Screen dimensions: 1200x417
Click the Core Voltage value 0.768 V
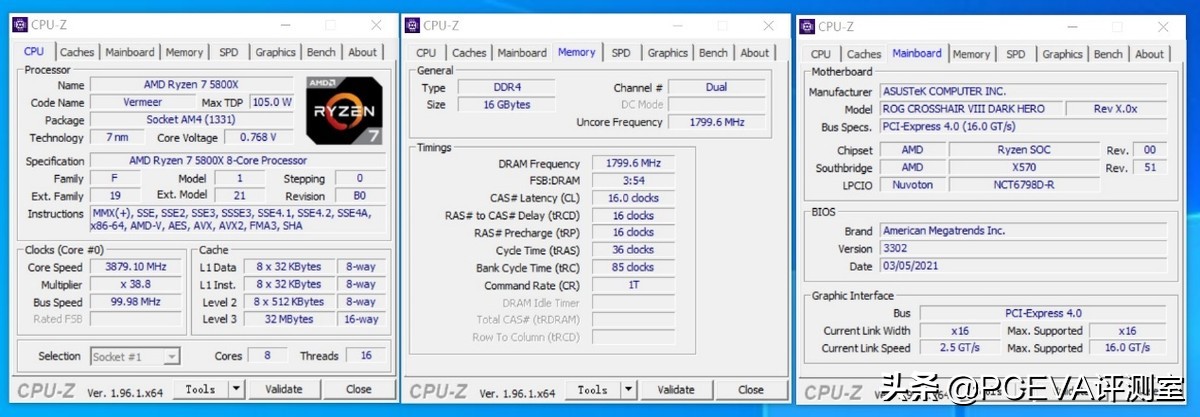(x=258, y=137)
